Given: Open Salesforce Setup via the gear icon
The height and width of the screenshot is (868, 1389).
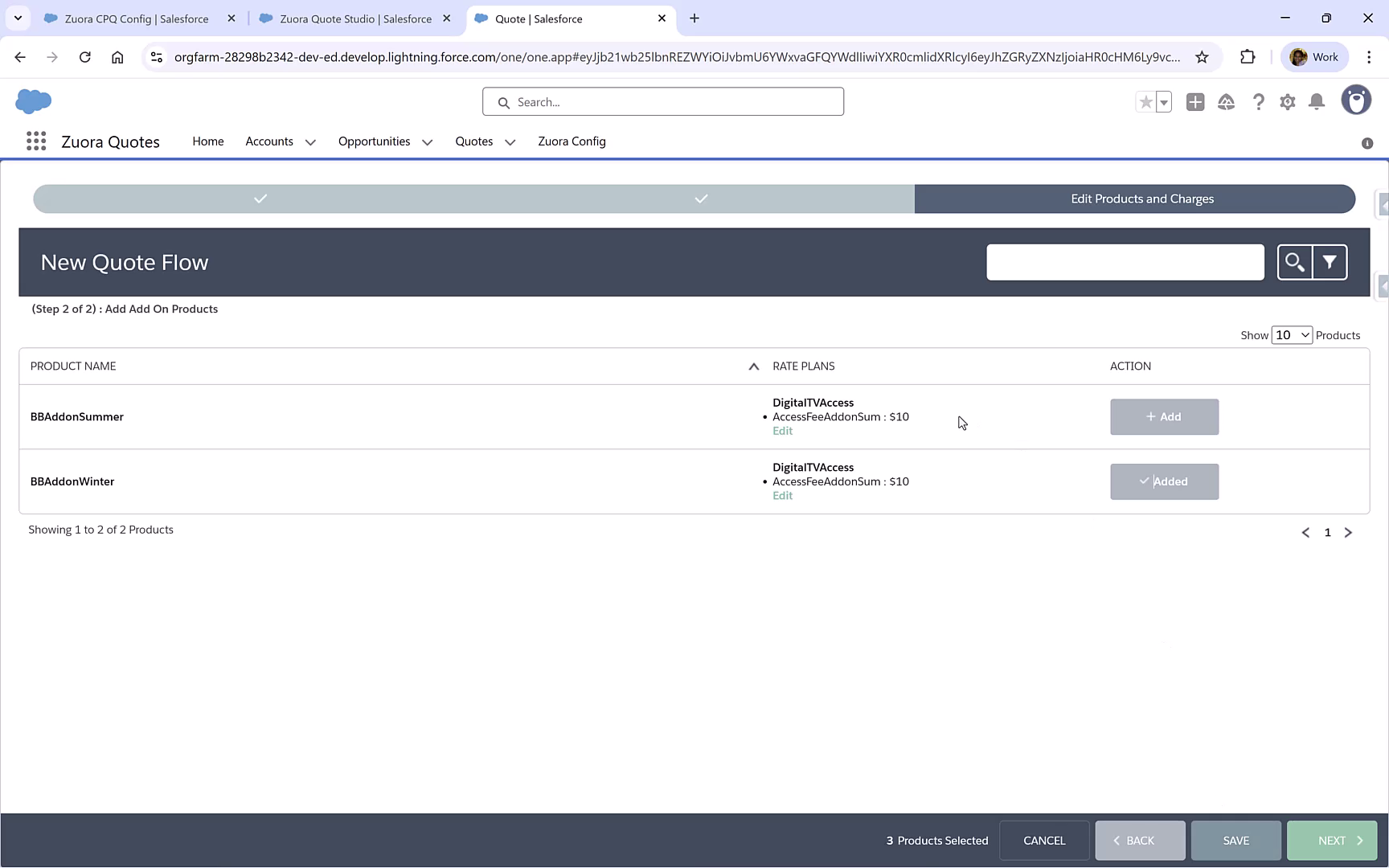Looking at the screenshot, I should [1287, 102].
